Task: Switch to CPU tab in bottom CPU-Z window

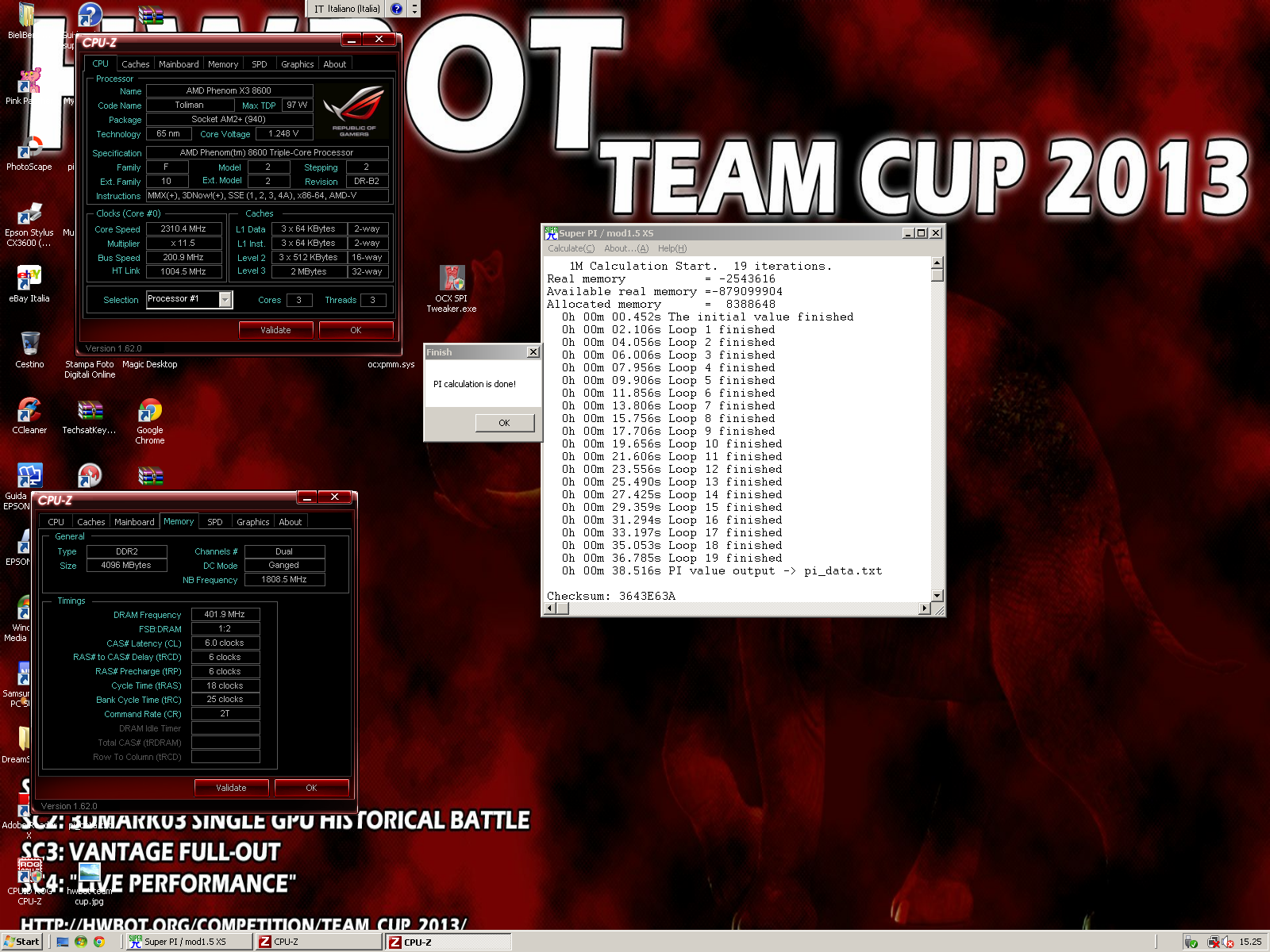Action: coord(56,522)
